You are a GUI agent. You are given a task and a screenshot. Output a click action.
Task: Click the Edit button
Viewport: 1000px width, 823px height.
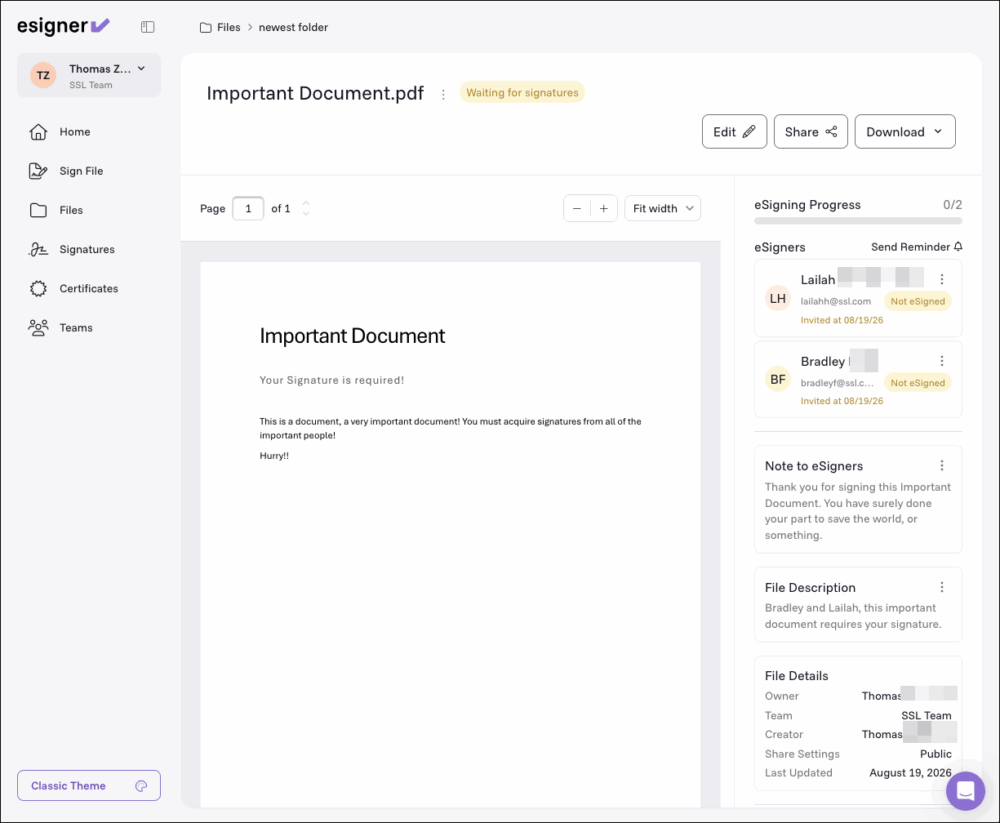(x=734, y=131)
